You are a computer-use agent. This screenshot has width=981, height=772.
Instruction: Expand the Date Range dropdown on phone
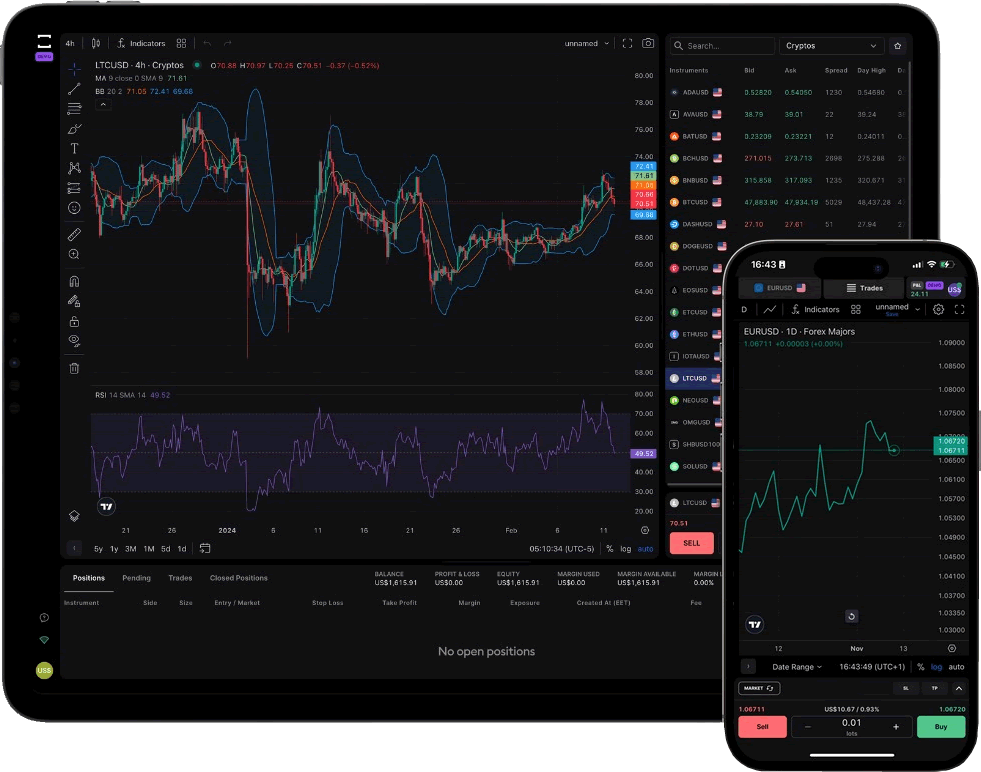coord(797,667)
